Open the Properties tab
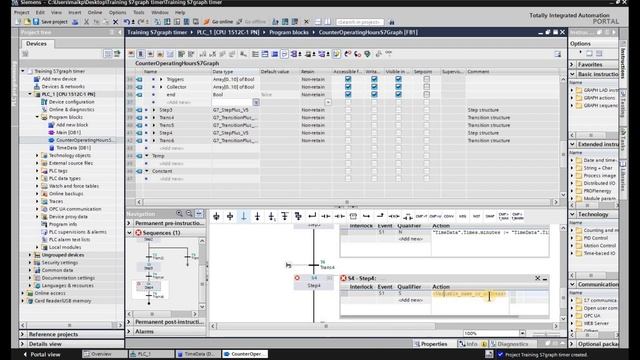The width and height of the screenshot is (640, 360). pos(431,344)
